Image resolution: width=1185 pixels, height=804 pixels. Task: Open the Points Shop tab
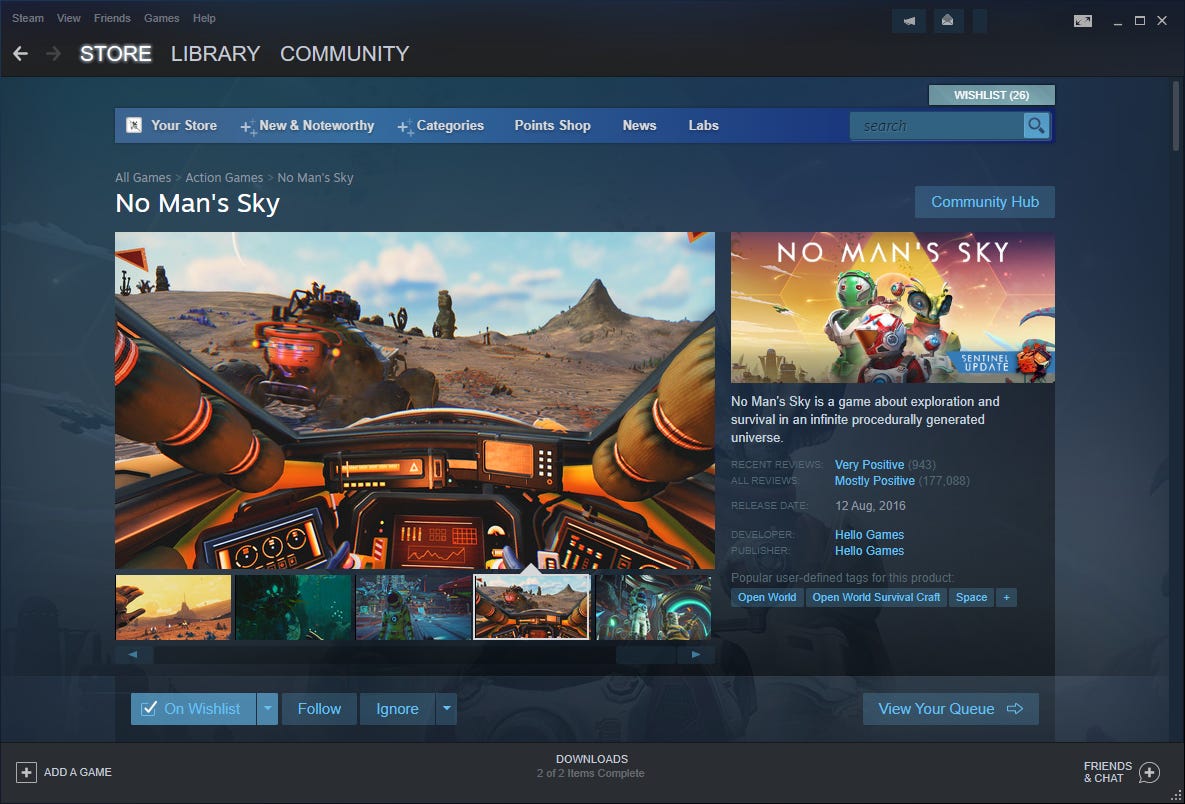click(552, 125)
